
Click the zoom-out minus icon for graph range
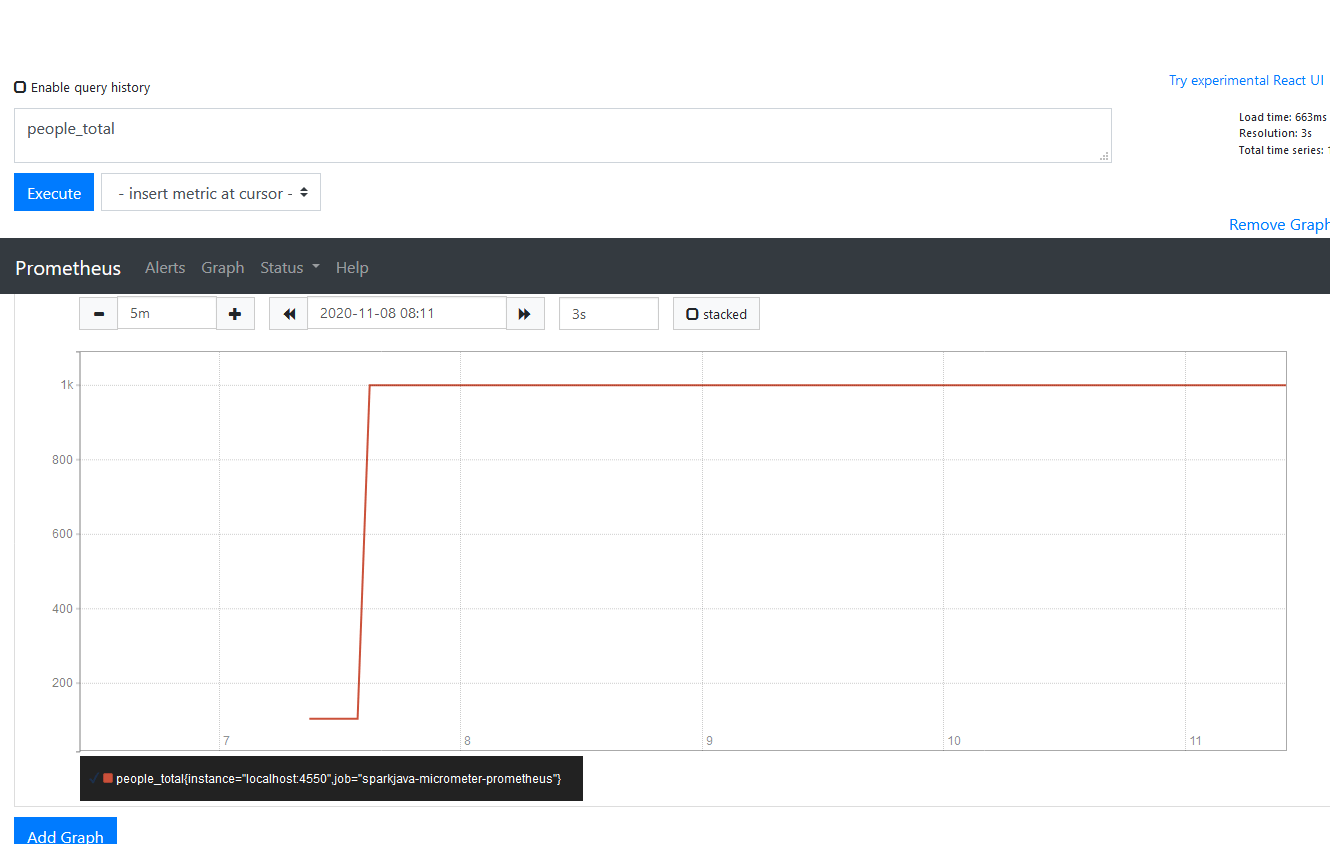(98, 313)
